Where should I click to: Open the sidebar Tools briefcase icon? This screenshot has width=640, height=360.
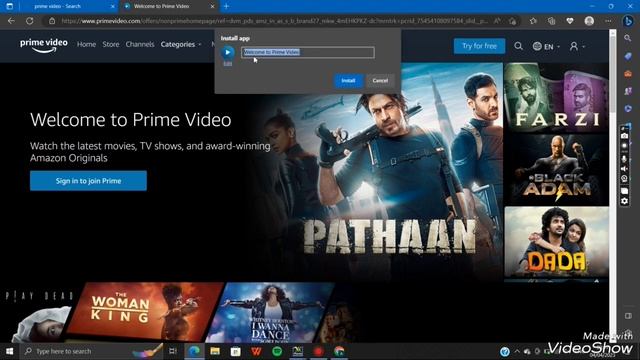pyautogui.click(x=628, y=74)
